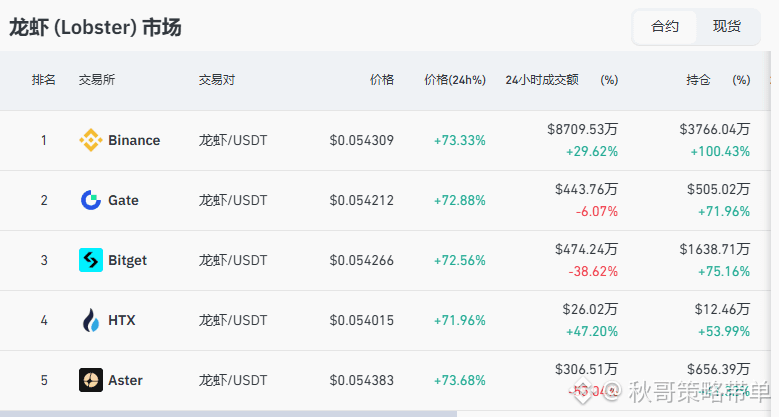
Task: Click price $0.054266
Action: (362, 260)
